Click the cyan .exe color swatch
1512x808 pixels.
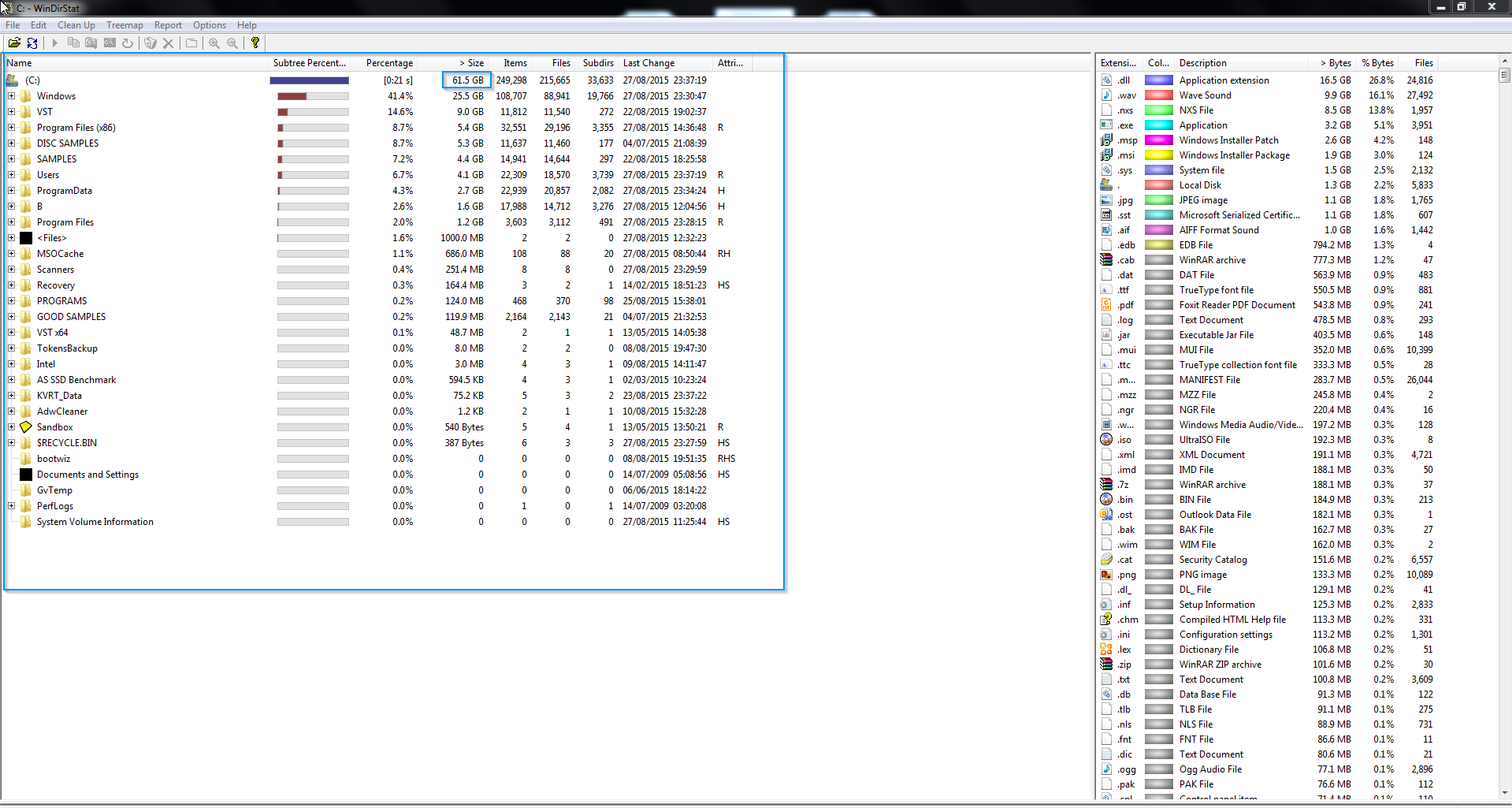pyautogui.click(x=1158, y=125)
